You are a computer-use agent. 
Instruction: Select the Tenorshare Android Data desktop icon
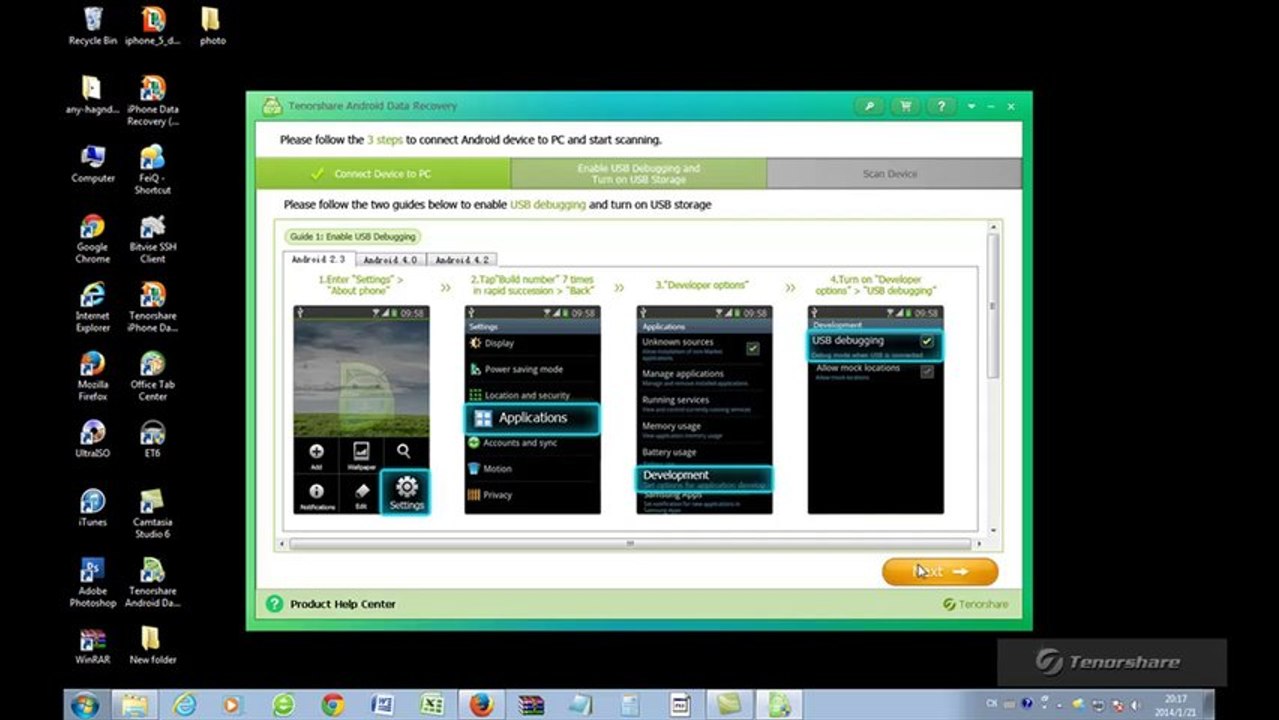click(153, 582)
